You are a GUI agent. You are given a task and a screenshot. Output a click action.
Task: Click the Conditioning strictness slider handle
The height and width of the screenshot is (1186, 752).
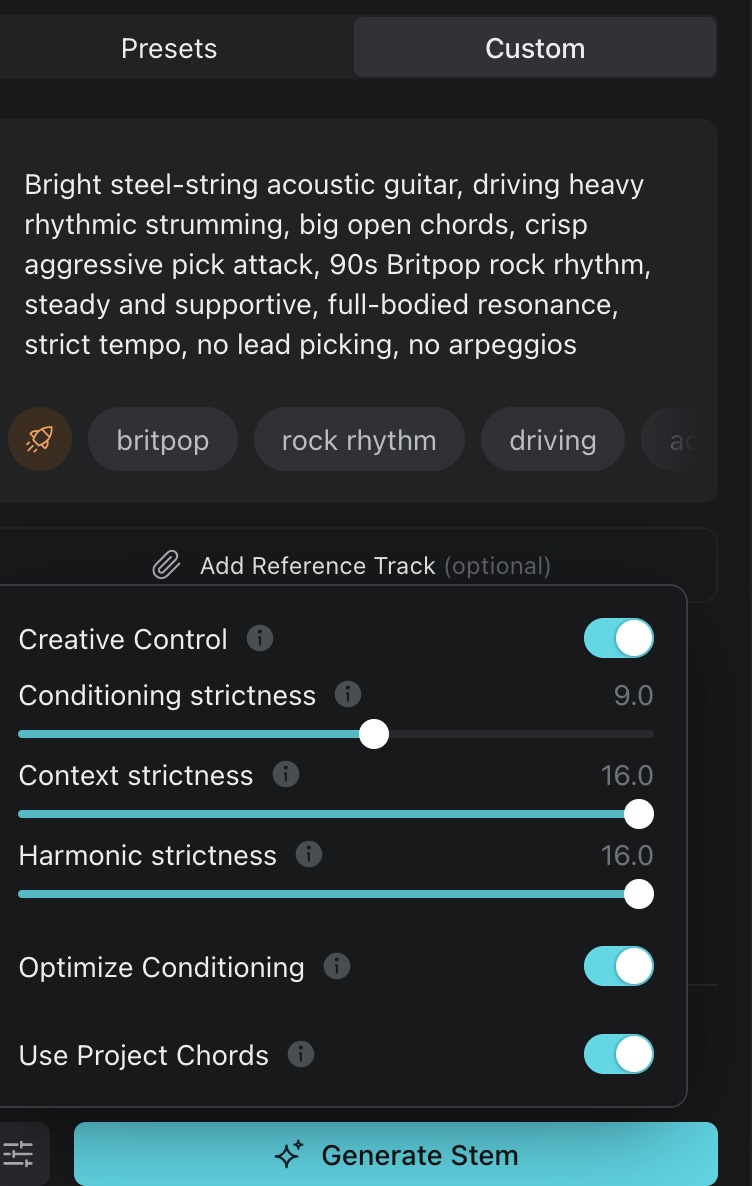[374, 734]
